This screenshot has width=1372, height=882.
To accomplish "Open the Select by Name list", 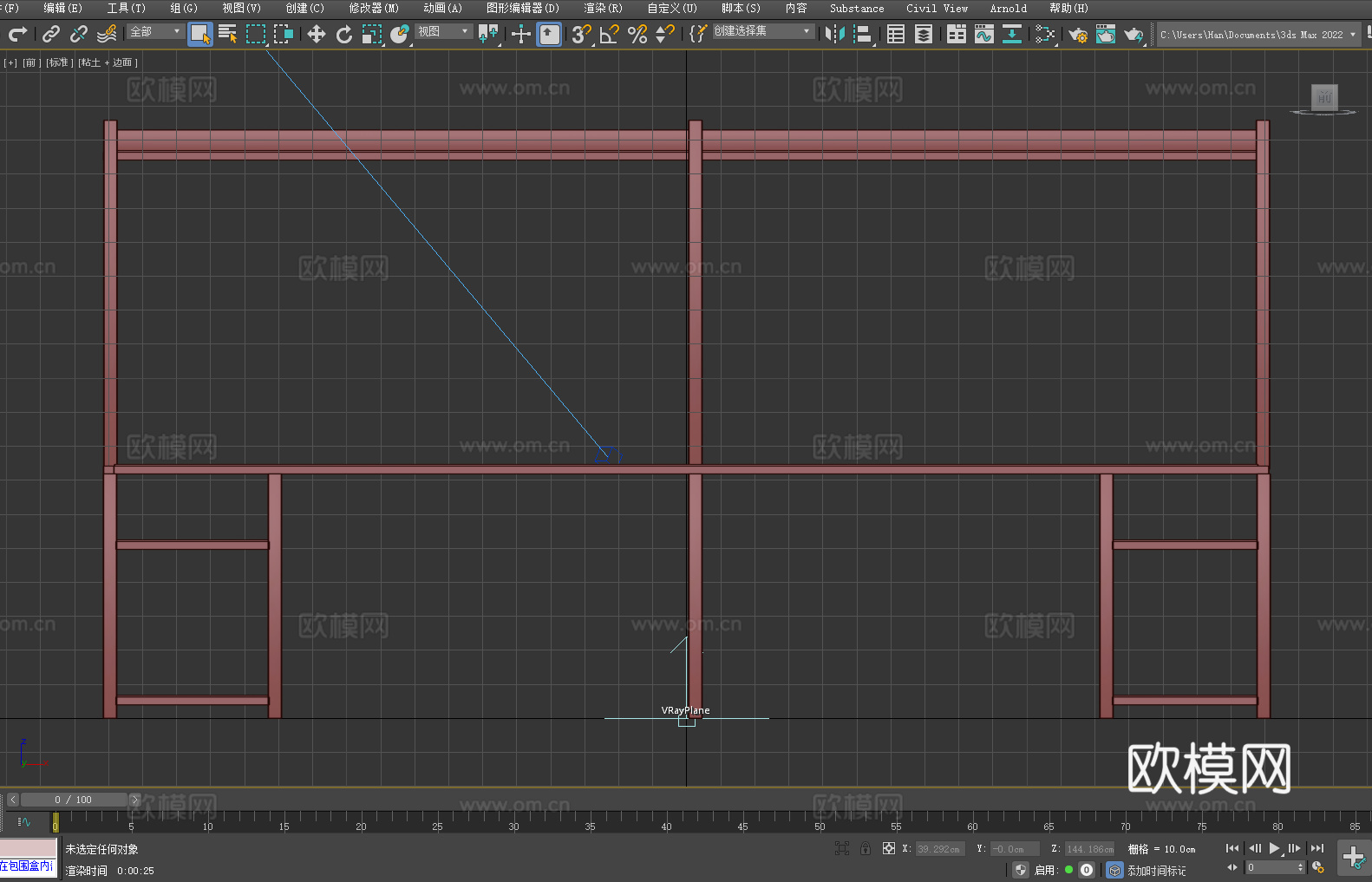I will pos(228,34).
